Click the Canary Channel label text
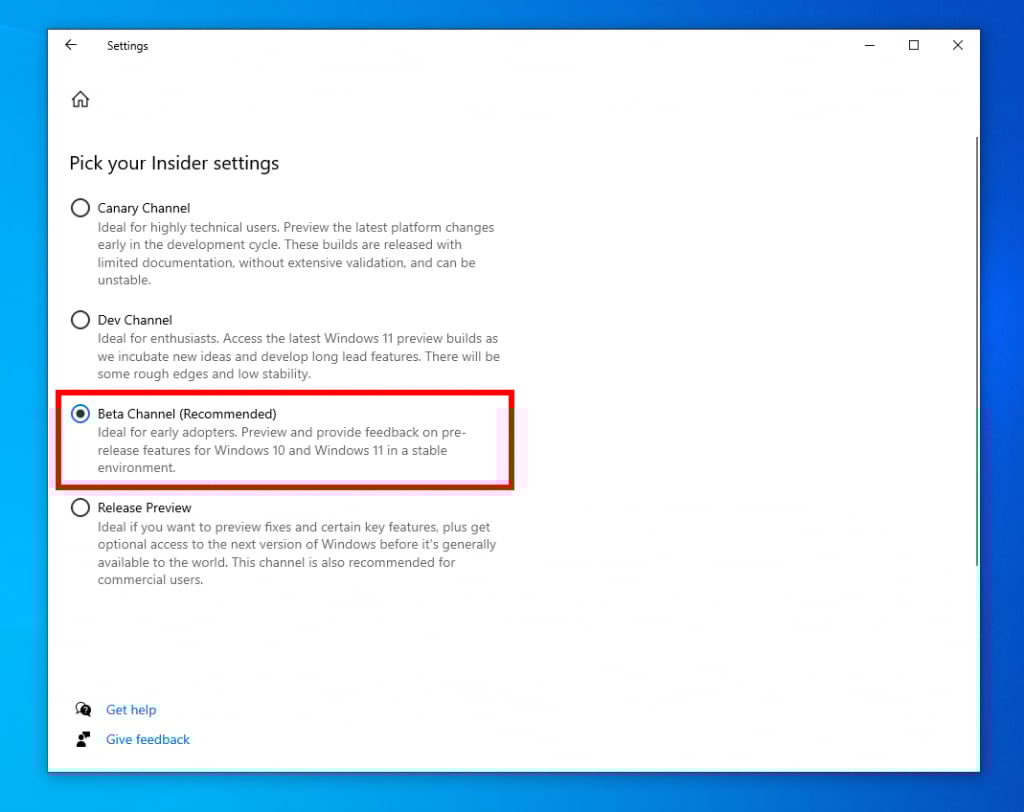The width and height of the screenshot is (1024, 812). point(143,208)
